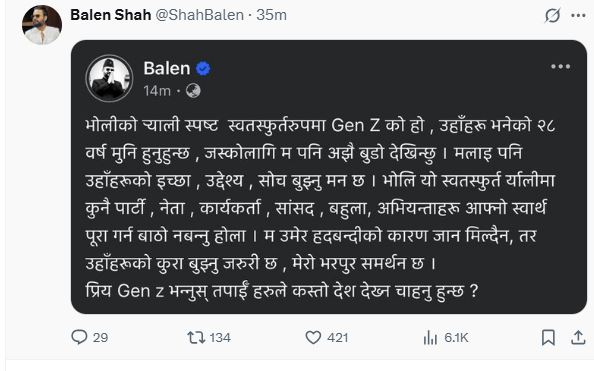Open the reply speech-bubble icon
This screenshot has width=594, height=371.
(79, 337)
